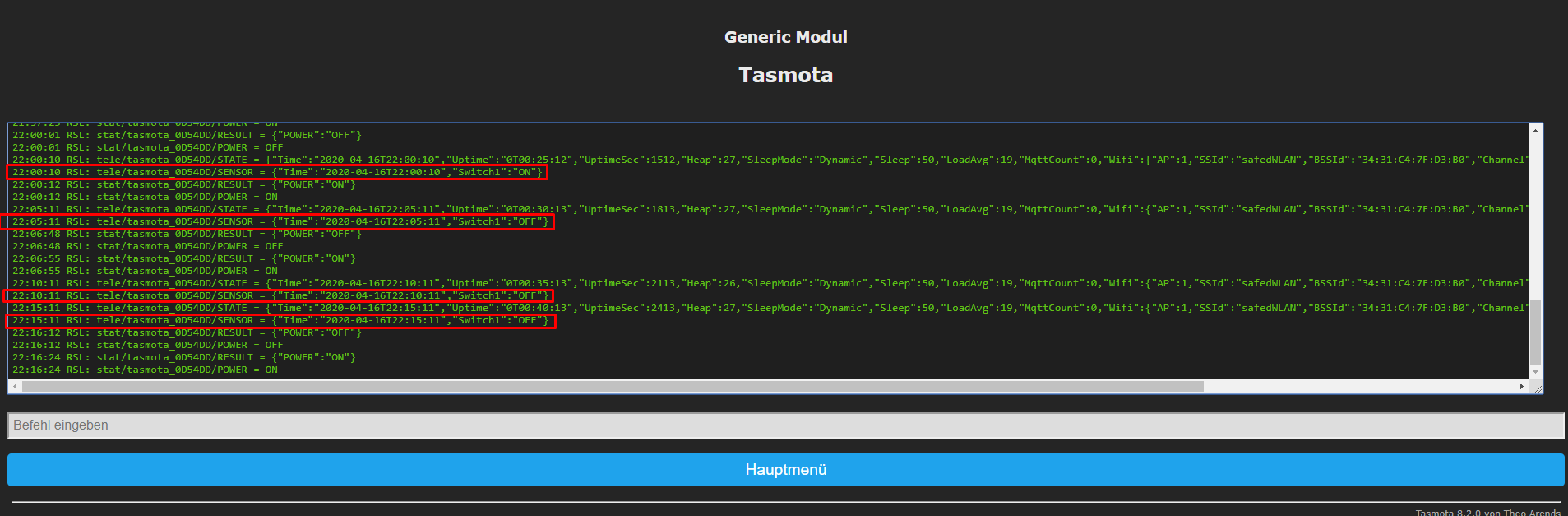Click horizontal scrollbar right arrow
1568x516 pixels.
pyautogui.click(x=1522, y=386)
